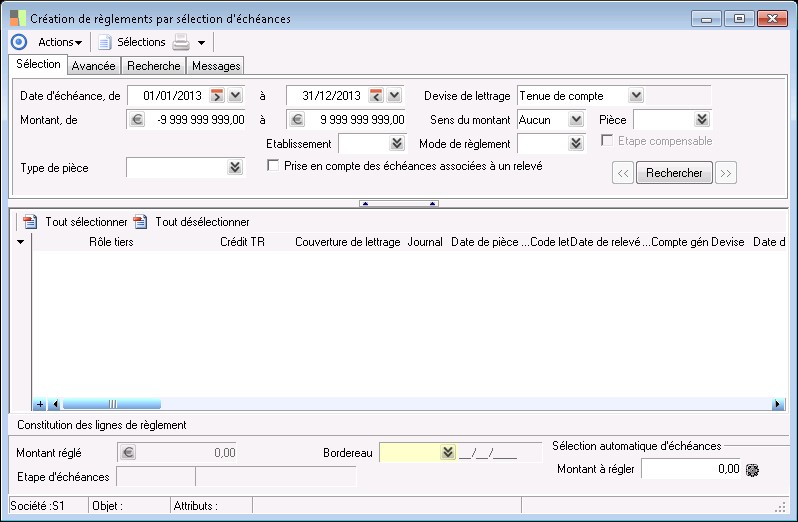Click horizontal scrollbar left arrow
The image size is (798, 522).
click(54, 404)
